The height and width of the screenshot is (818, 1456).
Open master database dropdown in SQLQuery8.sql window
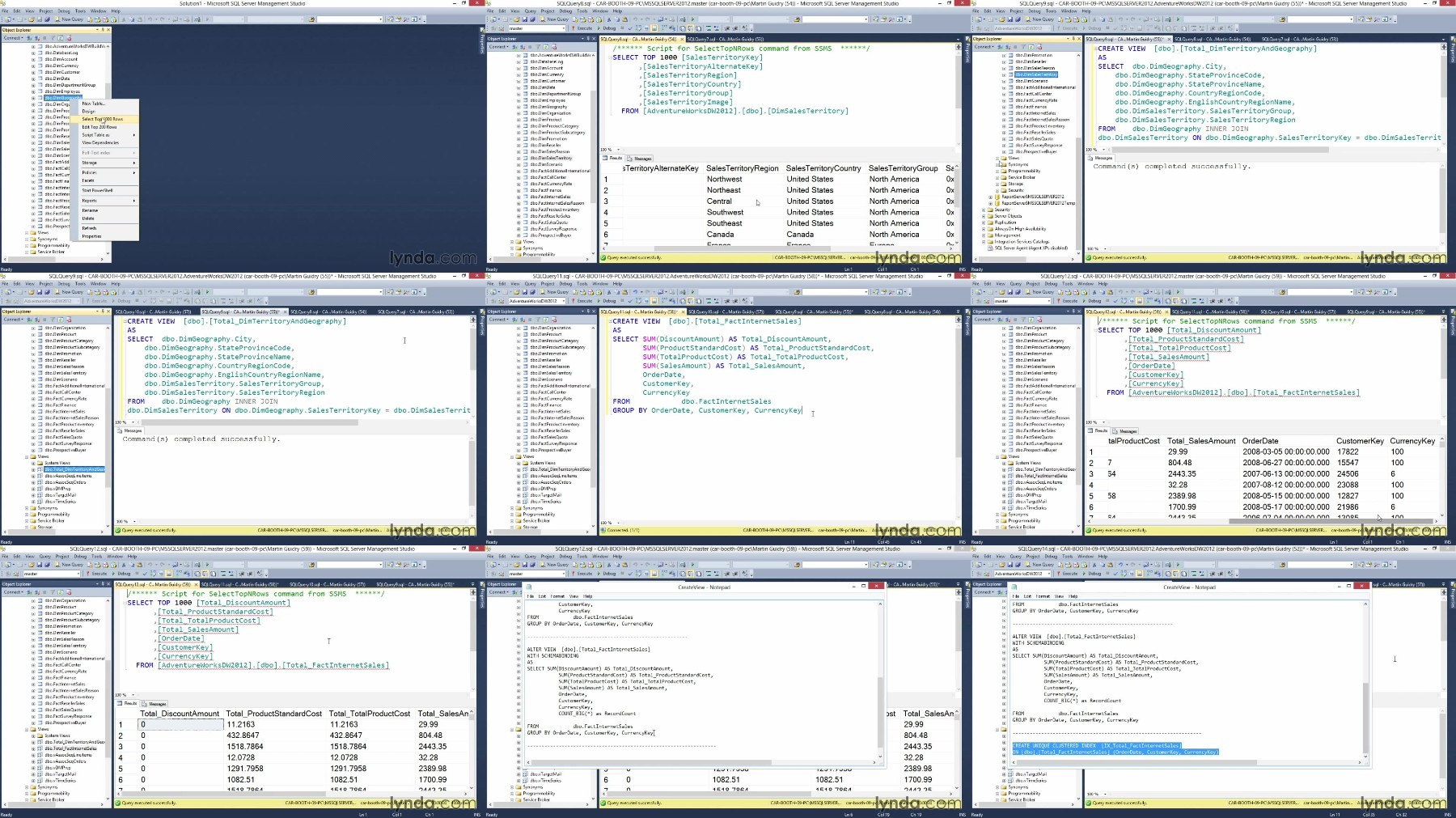coord(564,28)
